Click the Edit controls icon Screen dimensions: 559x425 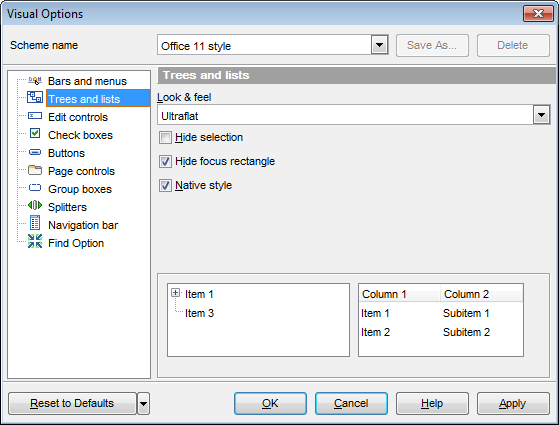(x=35, y=116)
